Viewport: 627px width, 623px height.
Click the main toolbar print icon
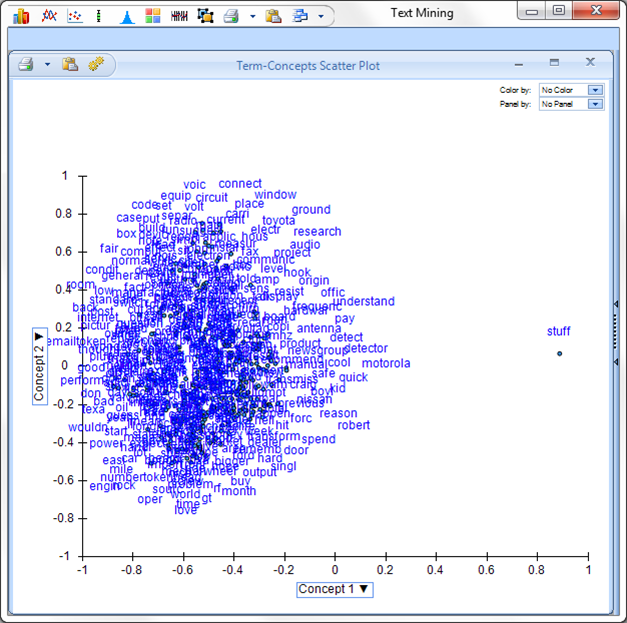(232, 16)
